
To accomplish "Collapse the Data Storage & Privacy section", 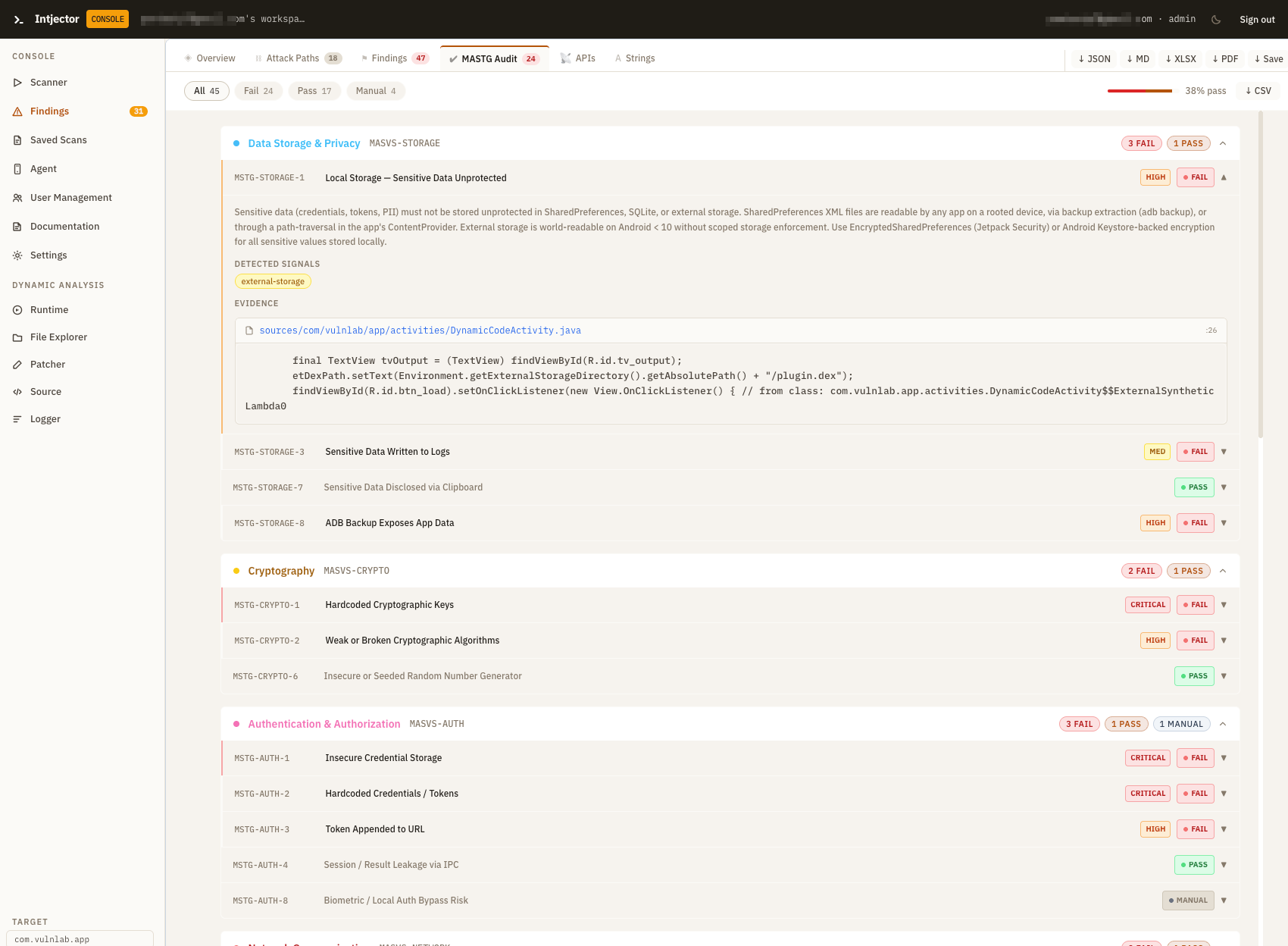I will pos(1223,143).
